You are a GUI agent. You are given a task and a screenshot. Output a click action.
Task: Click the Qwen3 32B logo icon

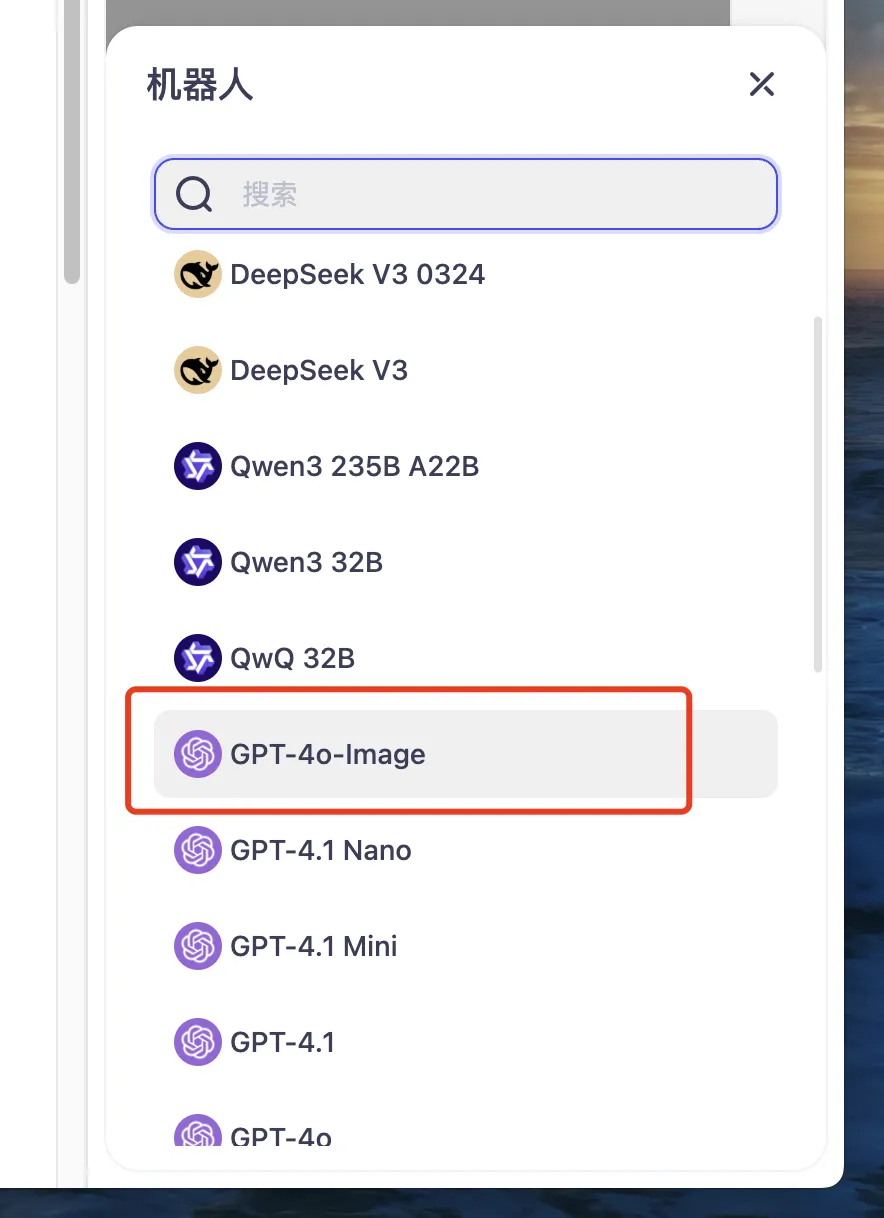click(x=198, y=562)
